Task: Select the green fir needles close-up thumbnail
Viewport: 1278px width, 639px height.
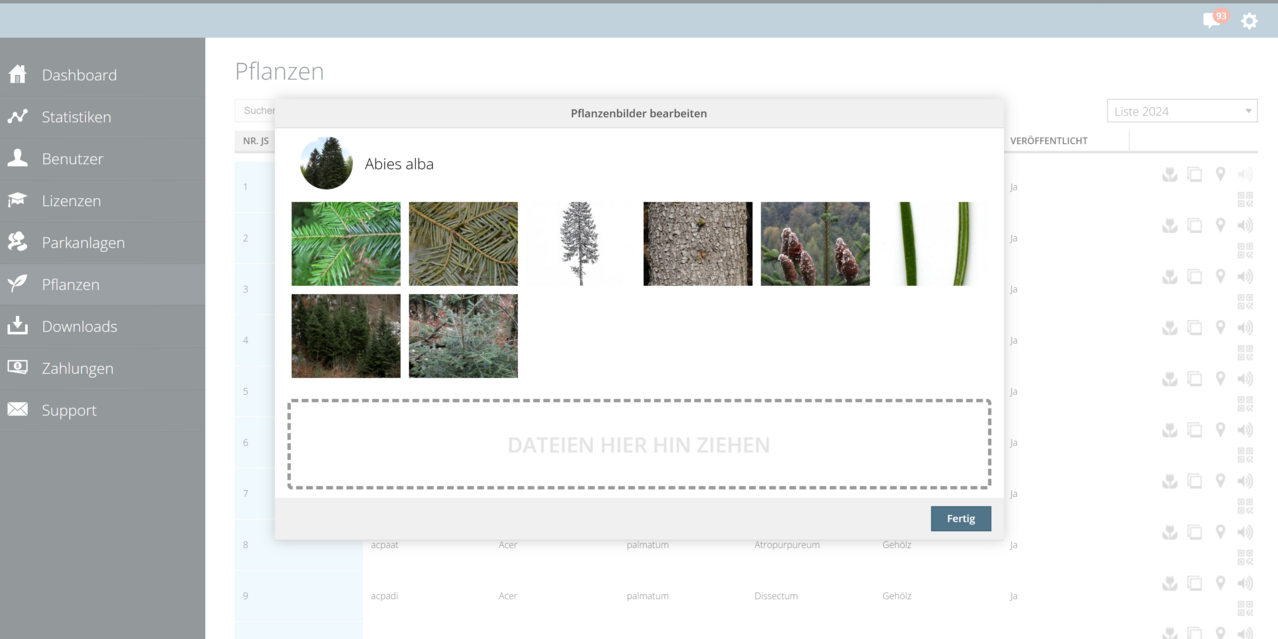Action: (x=346, y=244)
